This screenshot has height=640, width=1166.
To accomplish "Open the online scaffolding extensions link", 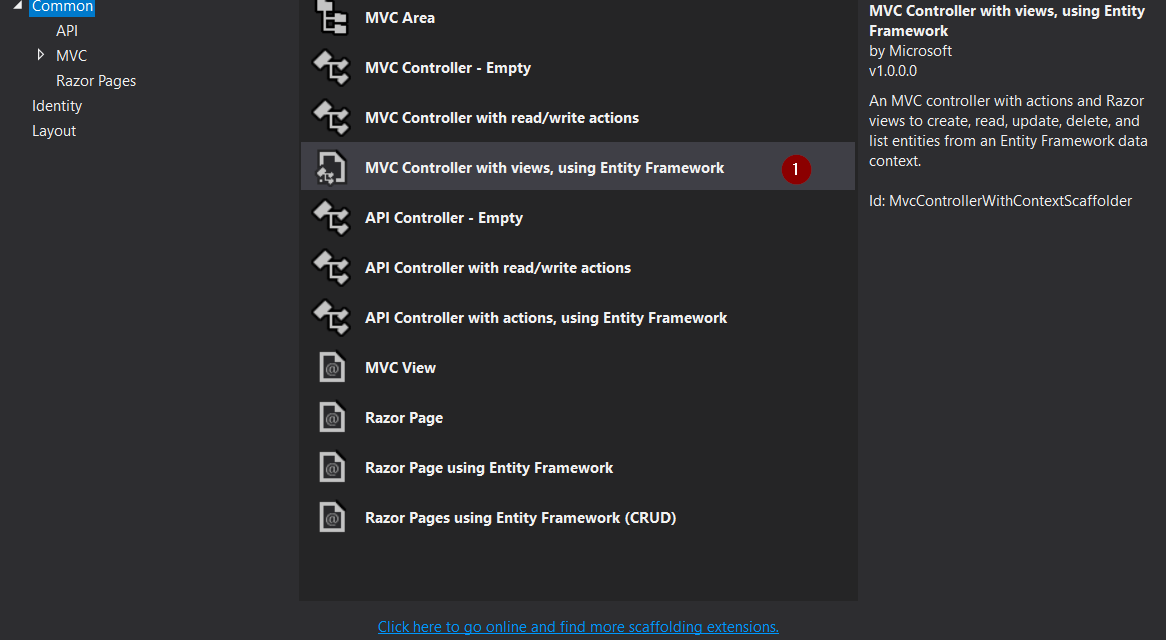I will 578,627.
